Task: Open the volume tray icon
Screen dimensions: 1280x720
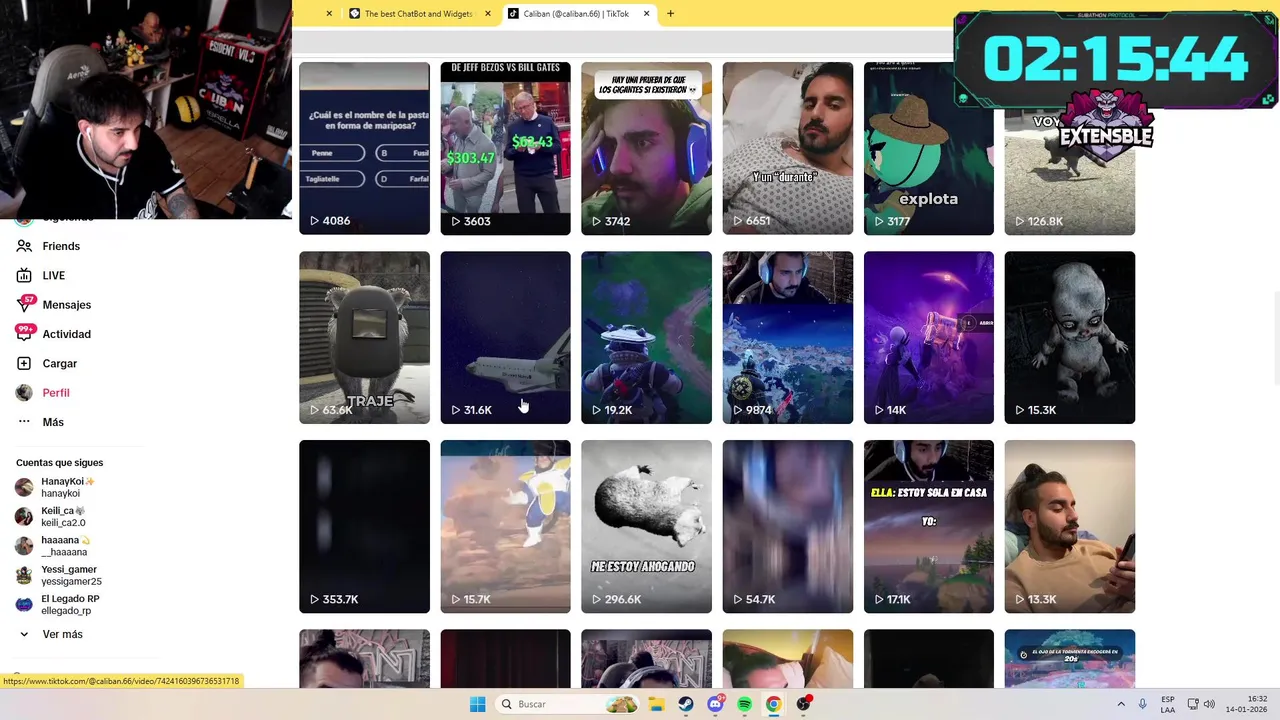Action: point(1209,704)
